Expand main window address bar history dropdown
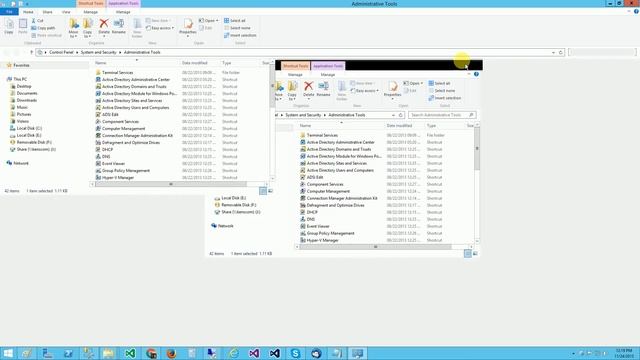This screenshot has width=640, height=360. point(553,52)
